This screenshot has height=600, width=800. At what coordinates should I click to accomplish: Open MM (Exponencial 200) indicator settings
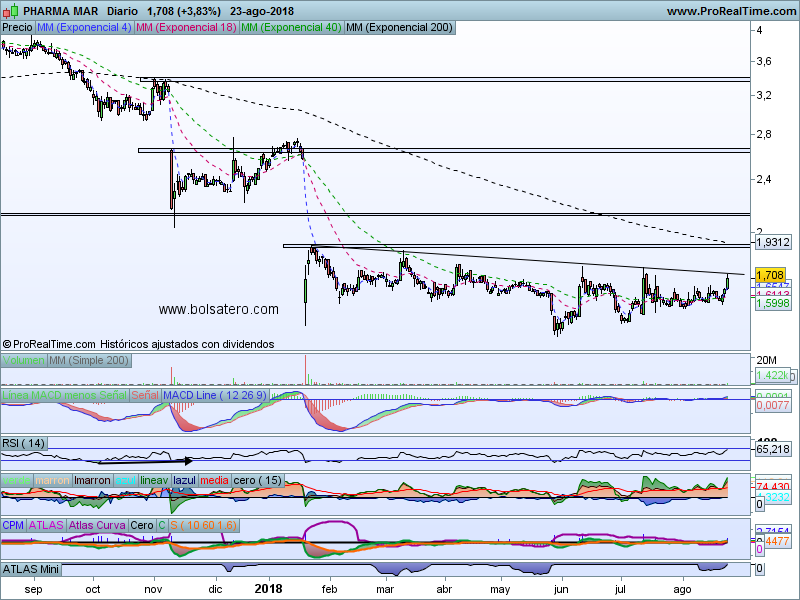[x=398, y=28]
